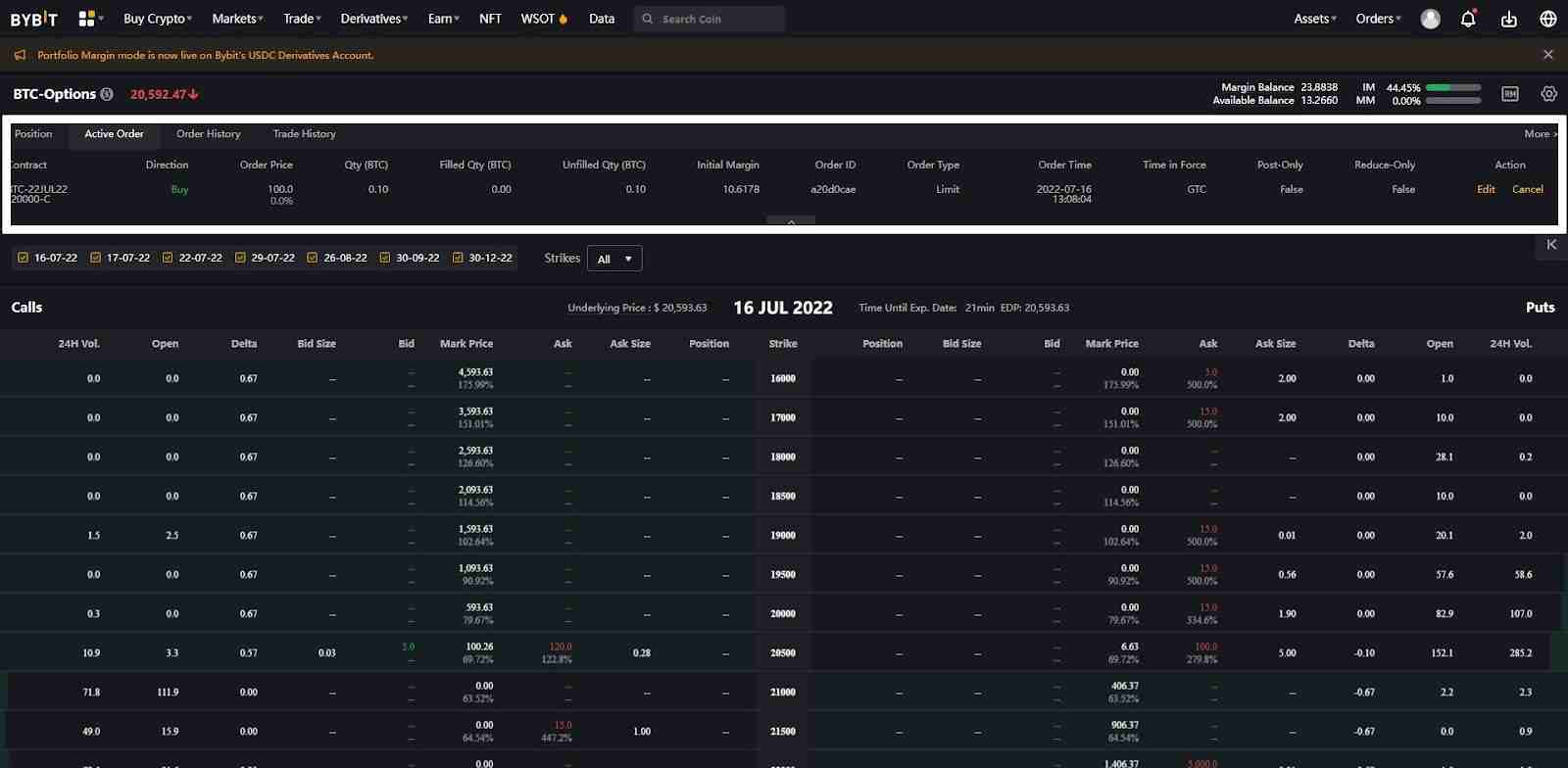This screenshot has height=768, width=1568.
Task: Open the NFT menu item
Action: point(490,19)
